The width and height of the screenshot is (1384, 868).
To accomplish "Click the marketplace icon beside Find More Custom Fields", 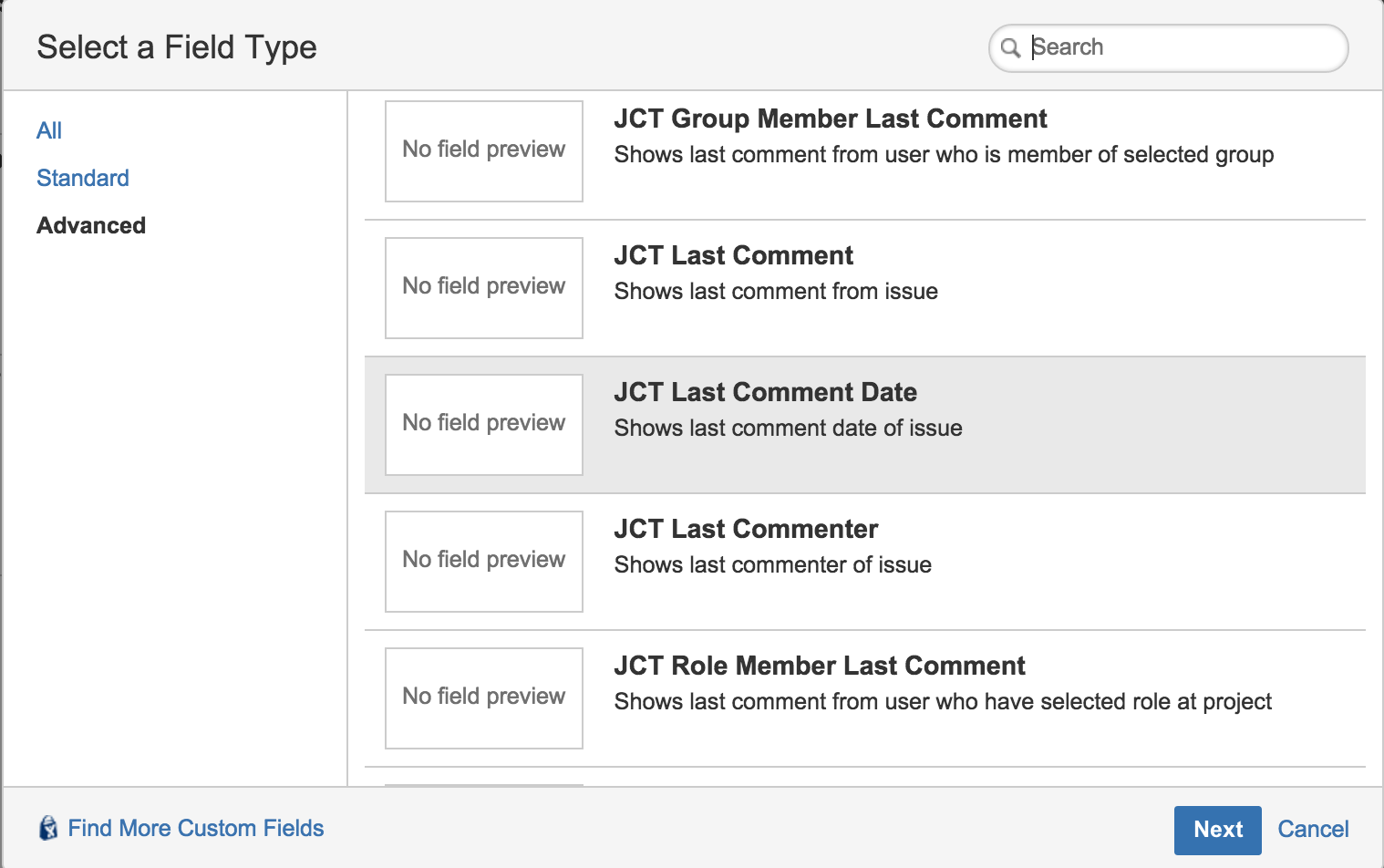I will 48,828.
